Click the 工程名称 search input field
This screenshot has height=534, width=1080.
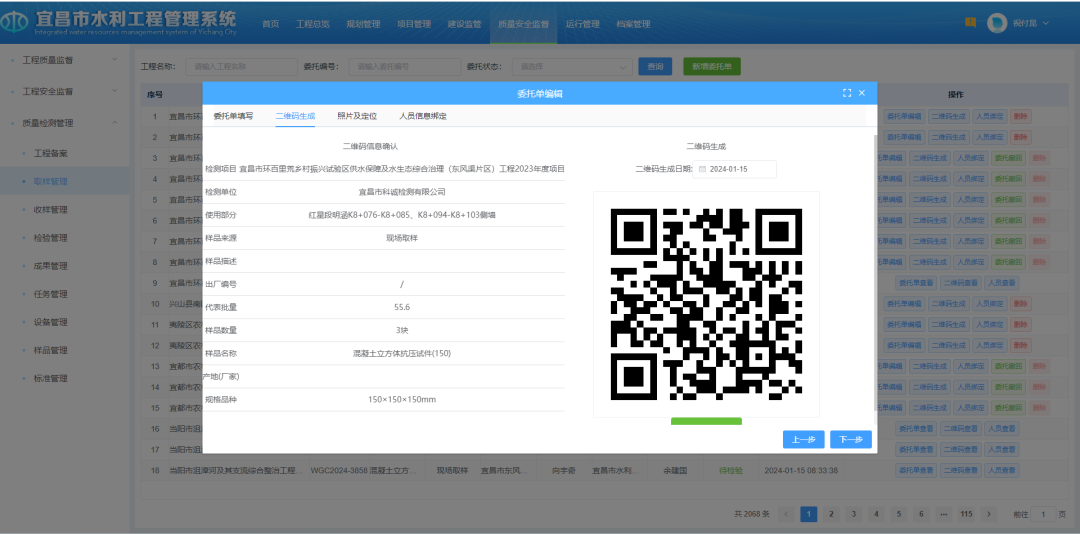(x=237, y=66)
